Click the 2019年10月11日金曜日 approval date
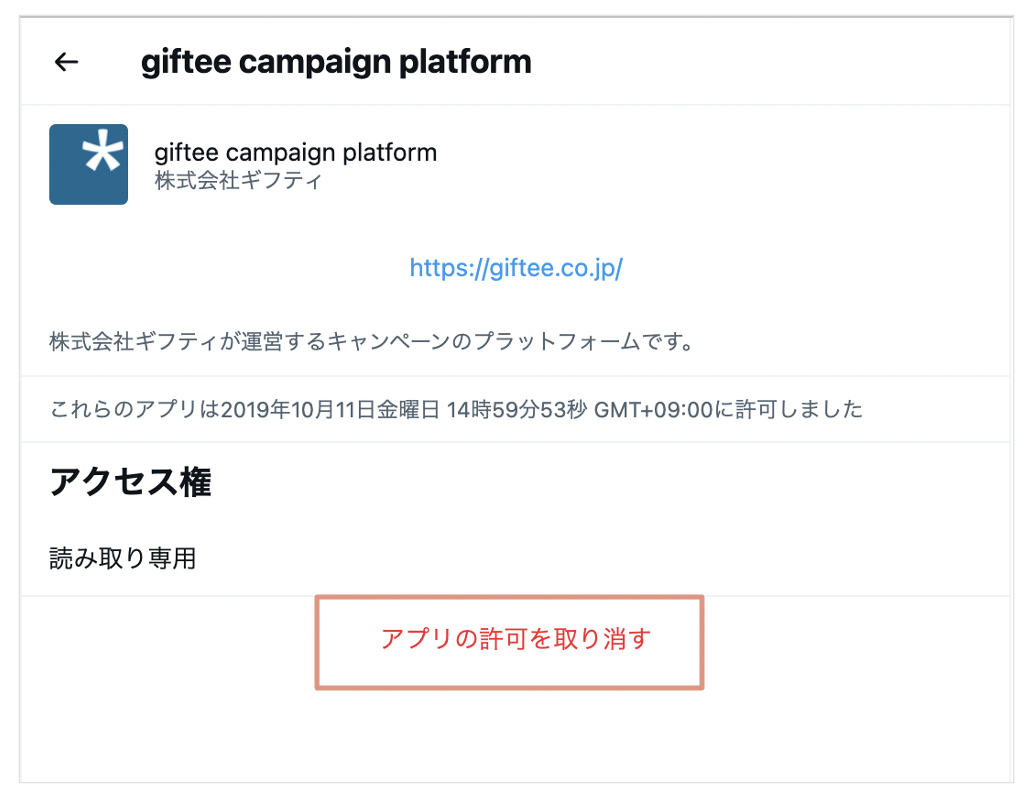The width and height of the screenshot is (1032, 798). pos(330,409)
